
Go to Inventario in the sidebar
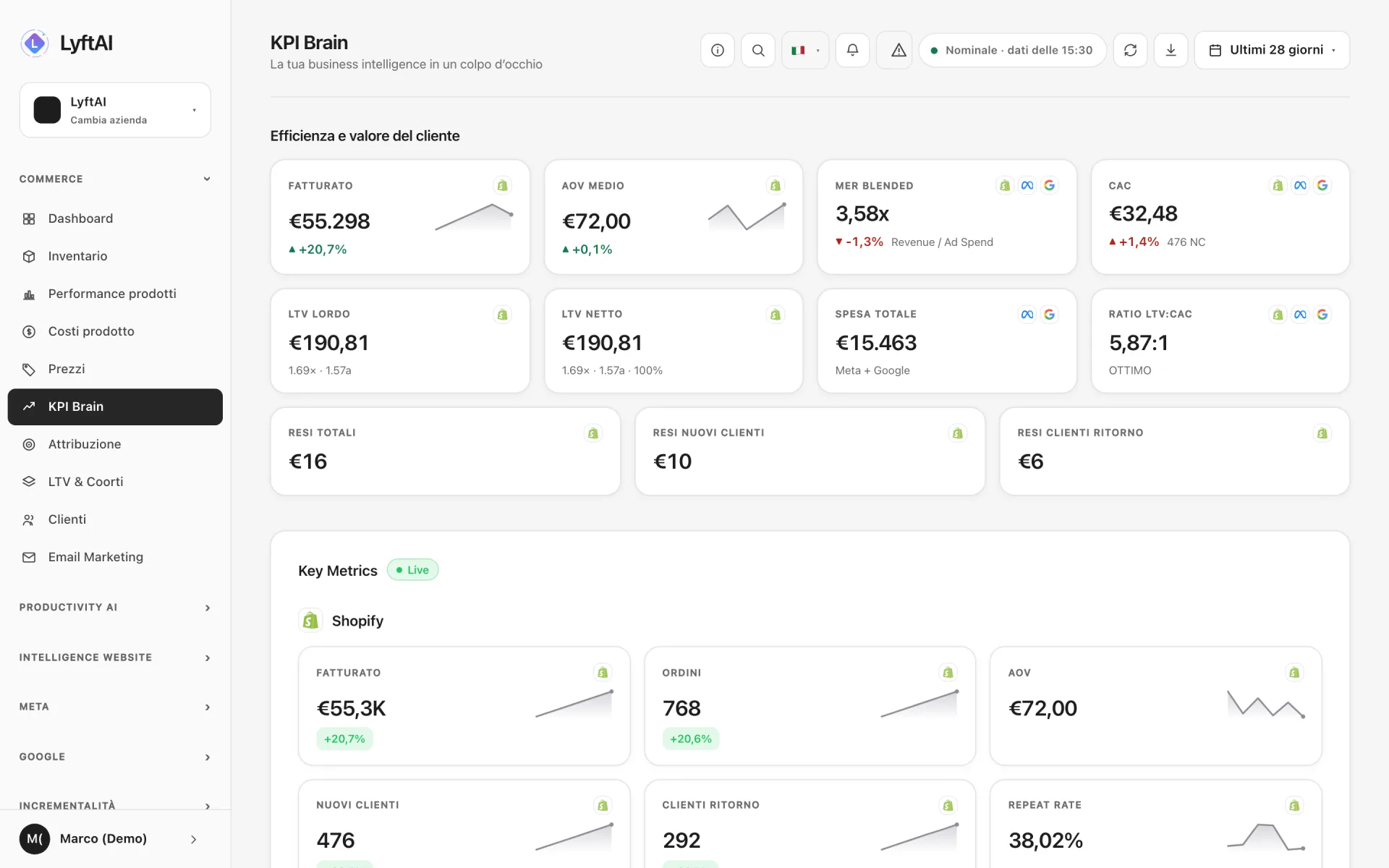click(x=115, y=256)
